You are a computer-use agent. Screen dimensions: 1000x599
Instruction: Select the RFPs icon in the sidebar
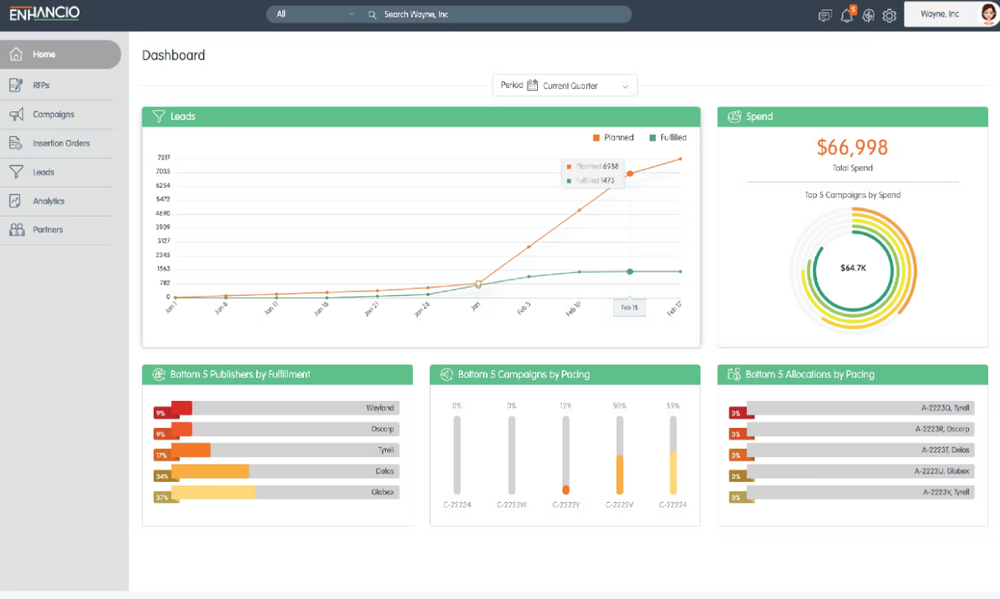tap(15, 85)
